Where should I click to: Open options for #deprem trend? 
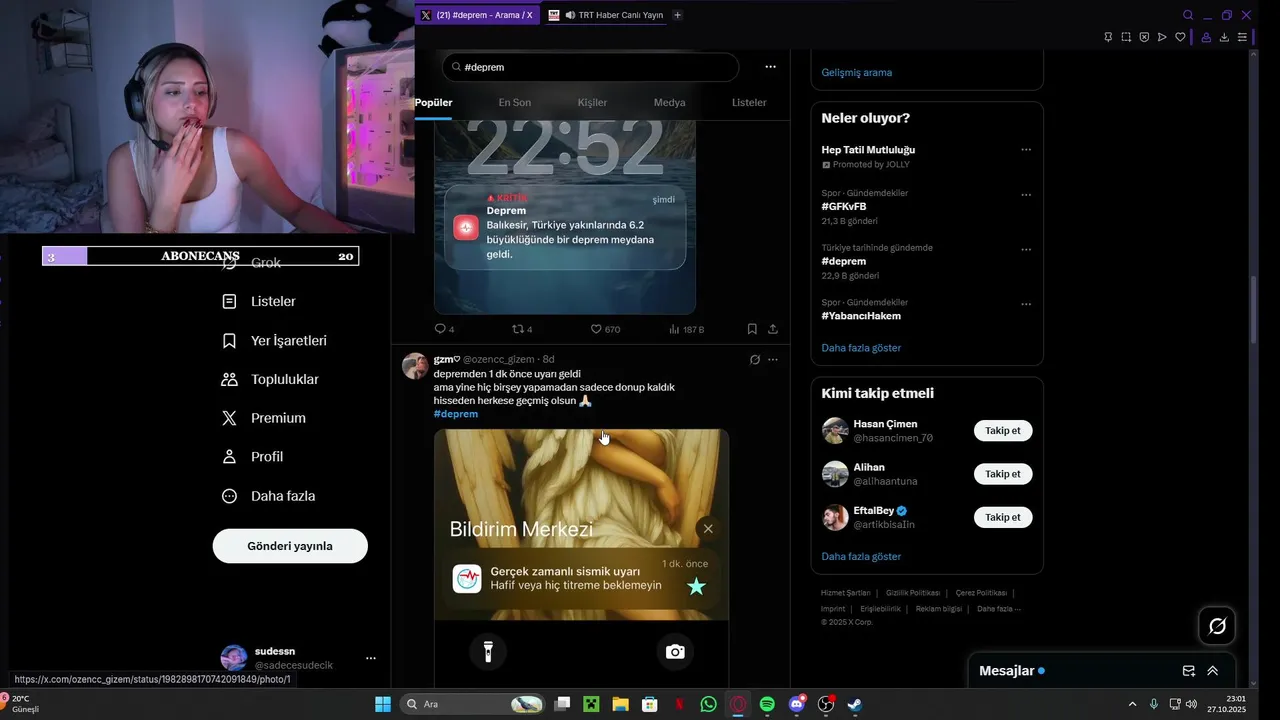tap(1026, 250)
